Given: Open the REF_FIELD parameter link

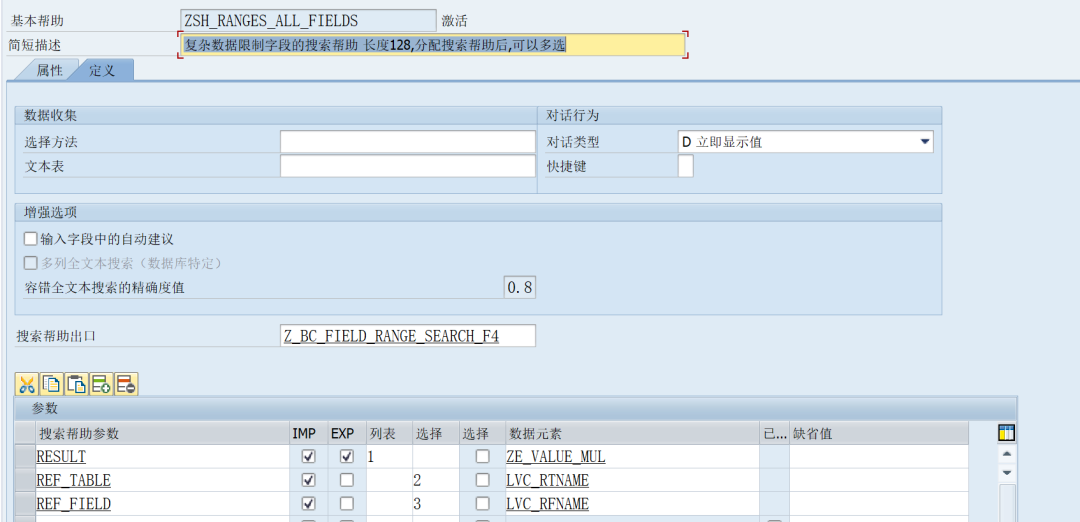Looking at the screenshot, I should 73,503.
